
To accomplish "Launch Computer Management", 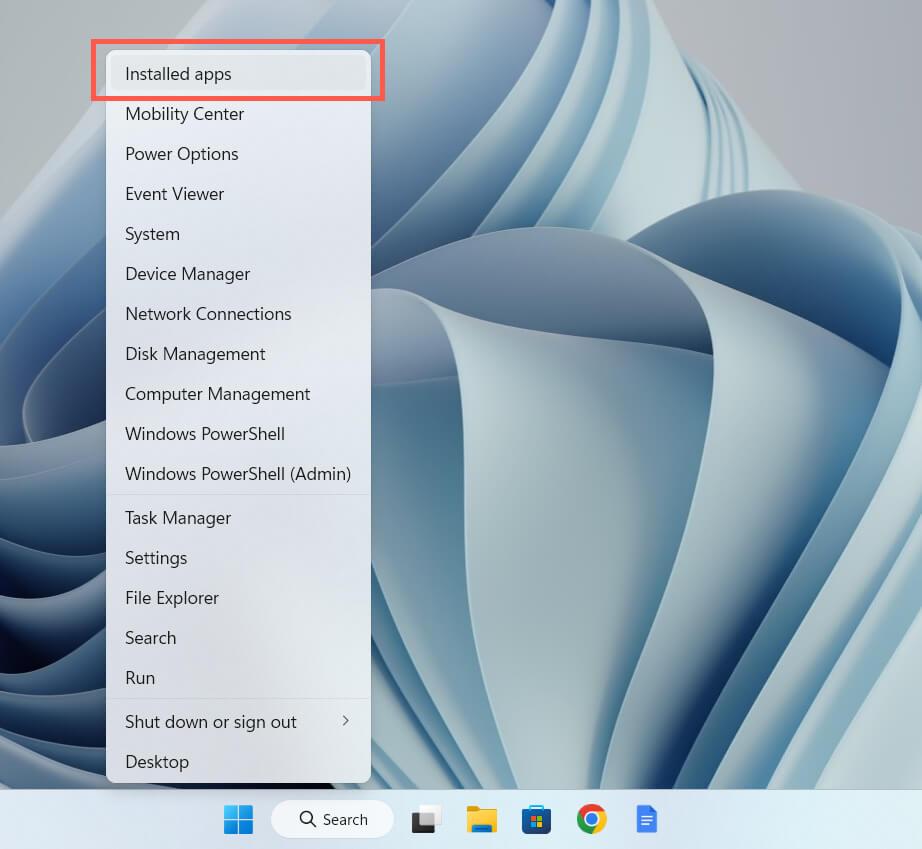I will 238,394.
